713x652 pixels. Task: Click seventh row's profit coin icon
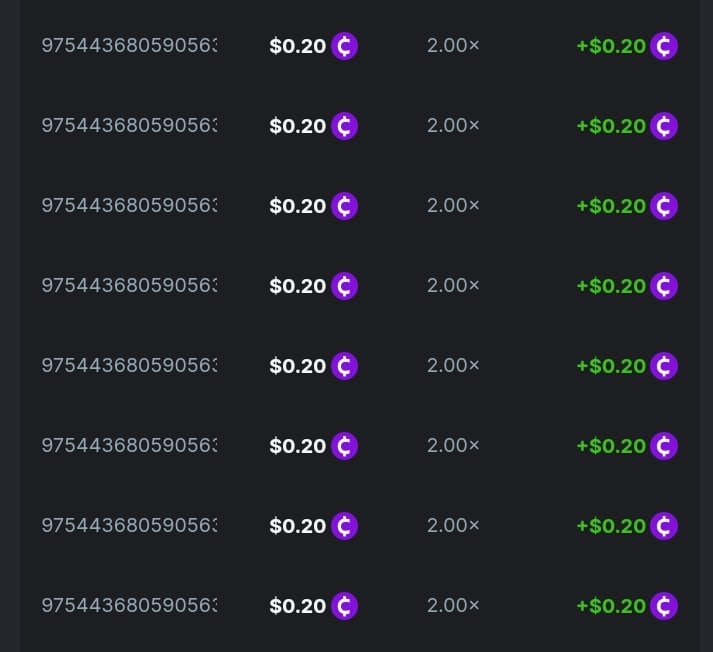[x=663, y=526]
